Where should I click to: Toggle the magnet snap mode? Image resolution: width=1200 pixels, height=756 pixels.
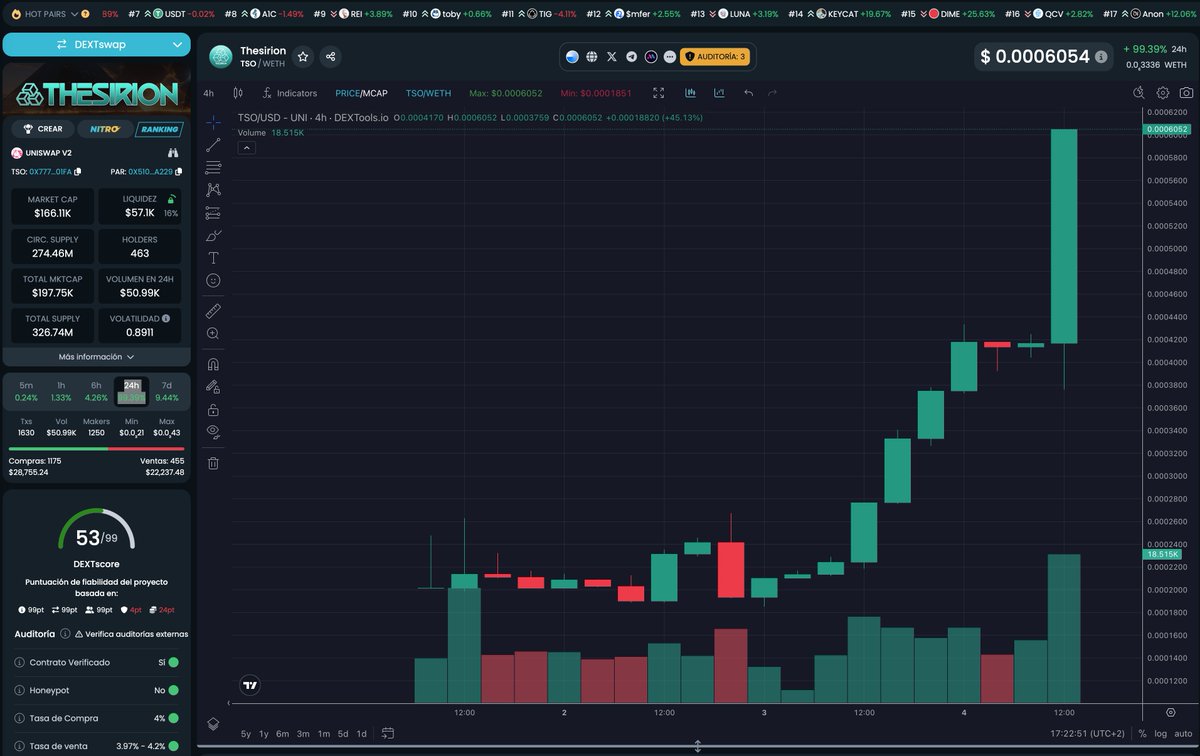[x=213, y=364]
